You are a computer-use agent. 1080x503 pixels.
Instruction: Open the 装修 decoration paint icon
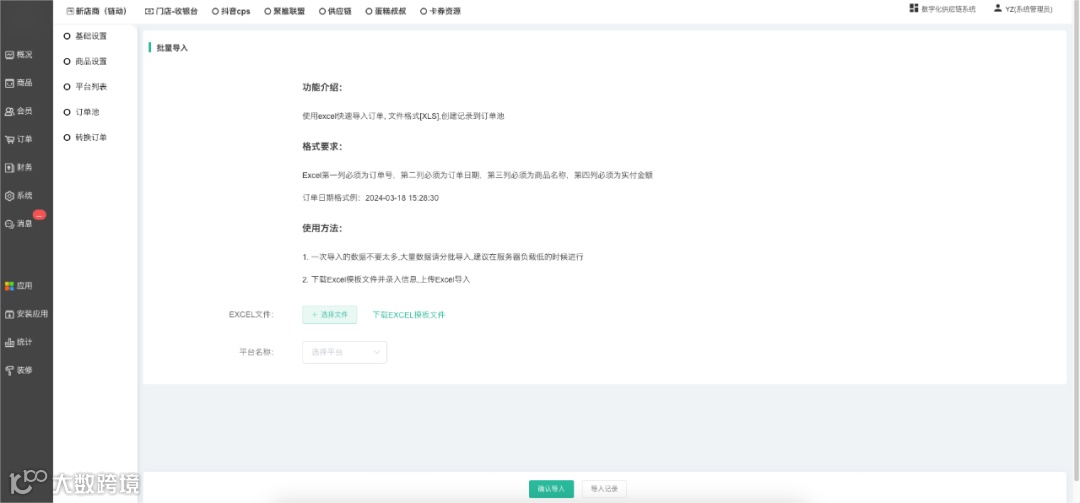(x=10, y=370)
